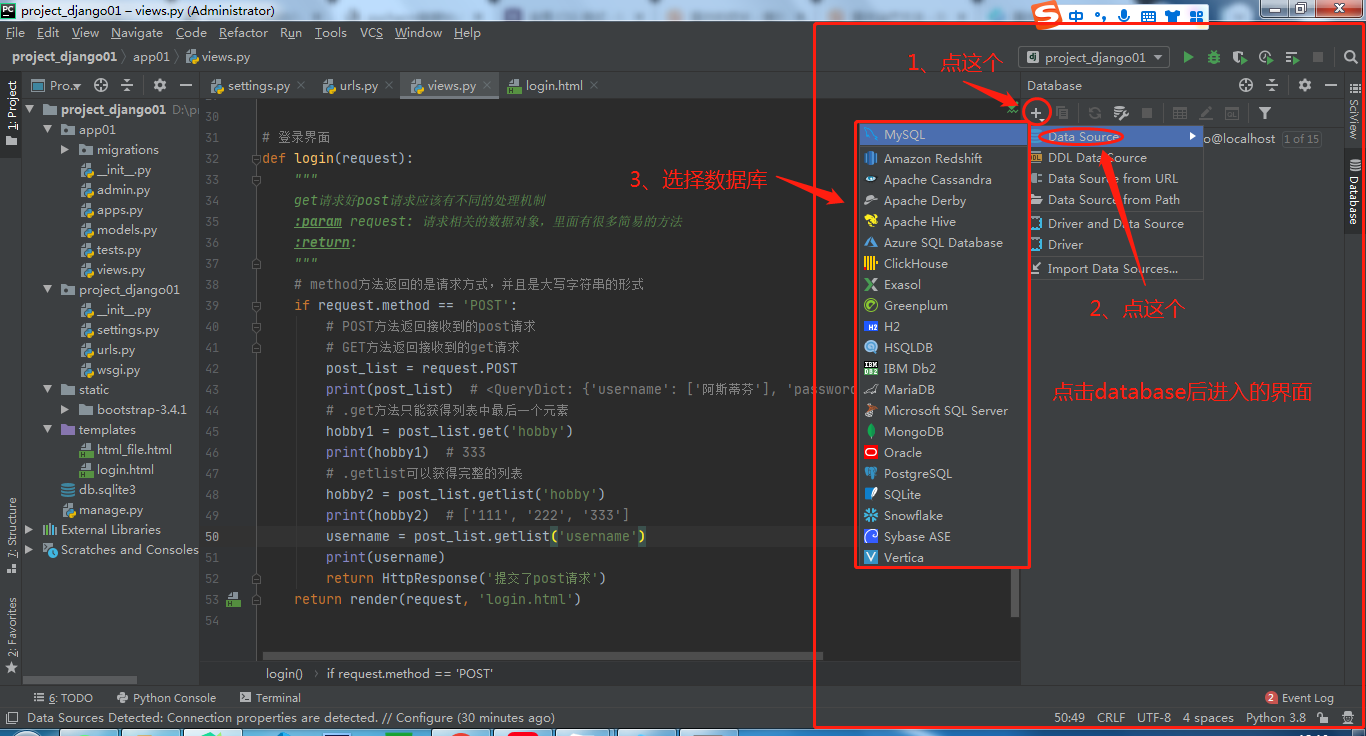
Task: Choose MySQL from the data source list
Action: click(x=943, y=134)
